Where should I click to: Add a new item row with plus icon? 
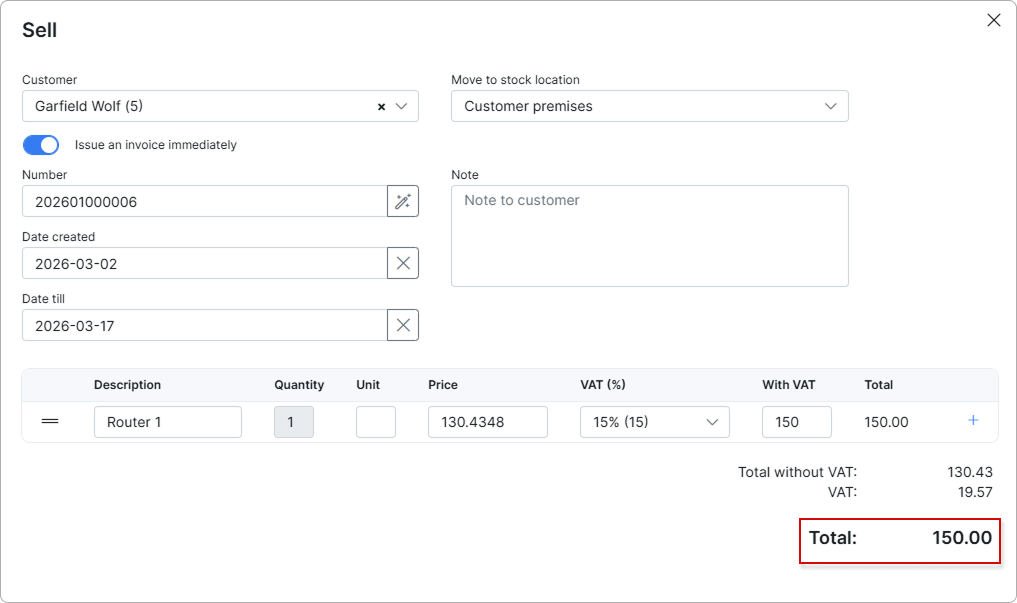point(973,421)
